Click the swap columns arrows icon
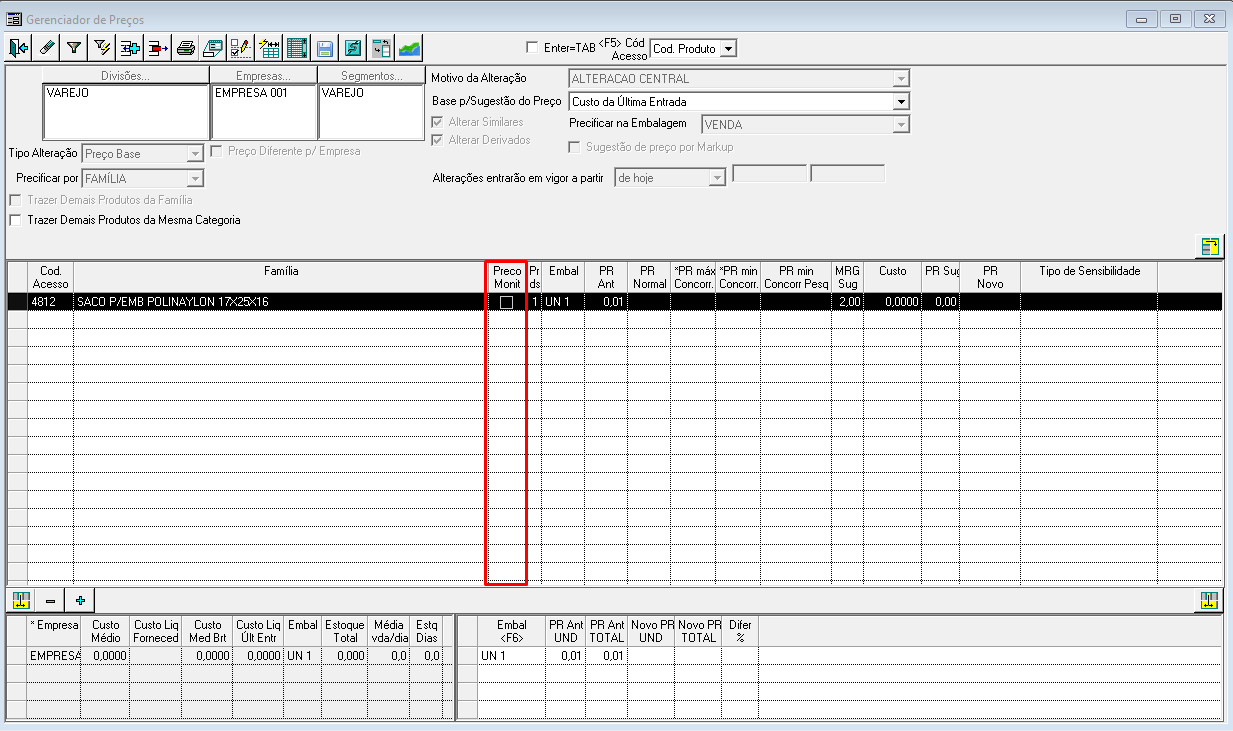 coord(381,47)
